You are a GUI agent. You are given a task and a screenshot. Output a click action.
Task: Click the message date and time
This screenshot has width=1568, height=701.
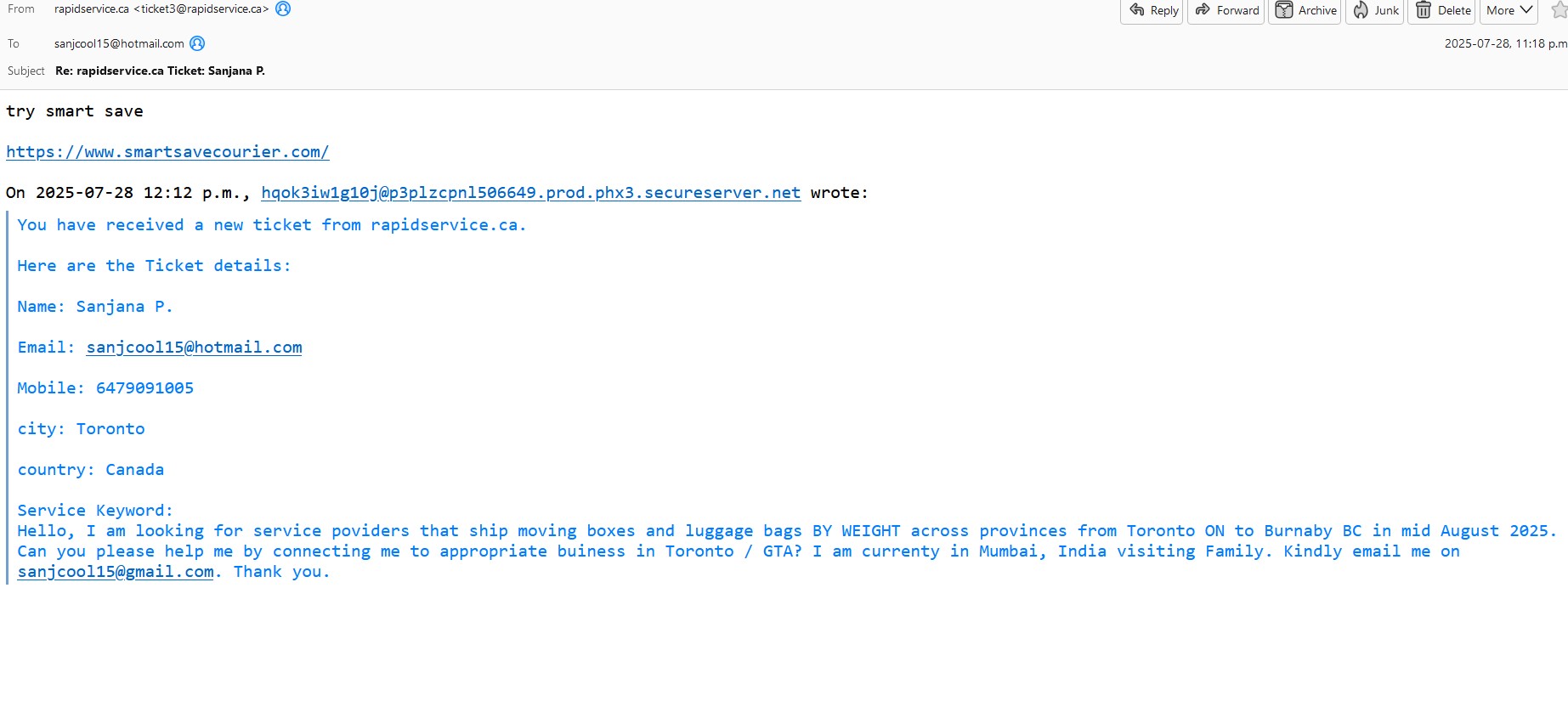(1504, 43)
